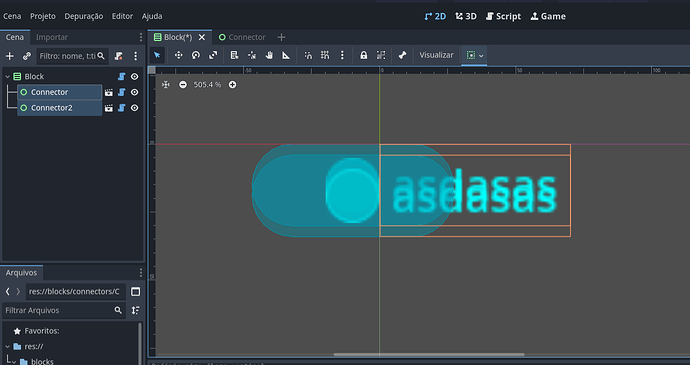The image size is (690, 365).
Task: Select the Scale mode tool
Action: point(213,55)
